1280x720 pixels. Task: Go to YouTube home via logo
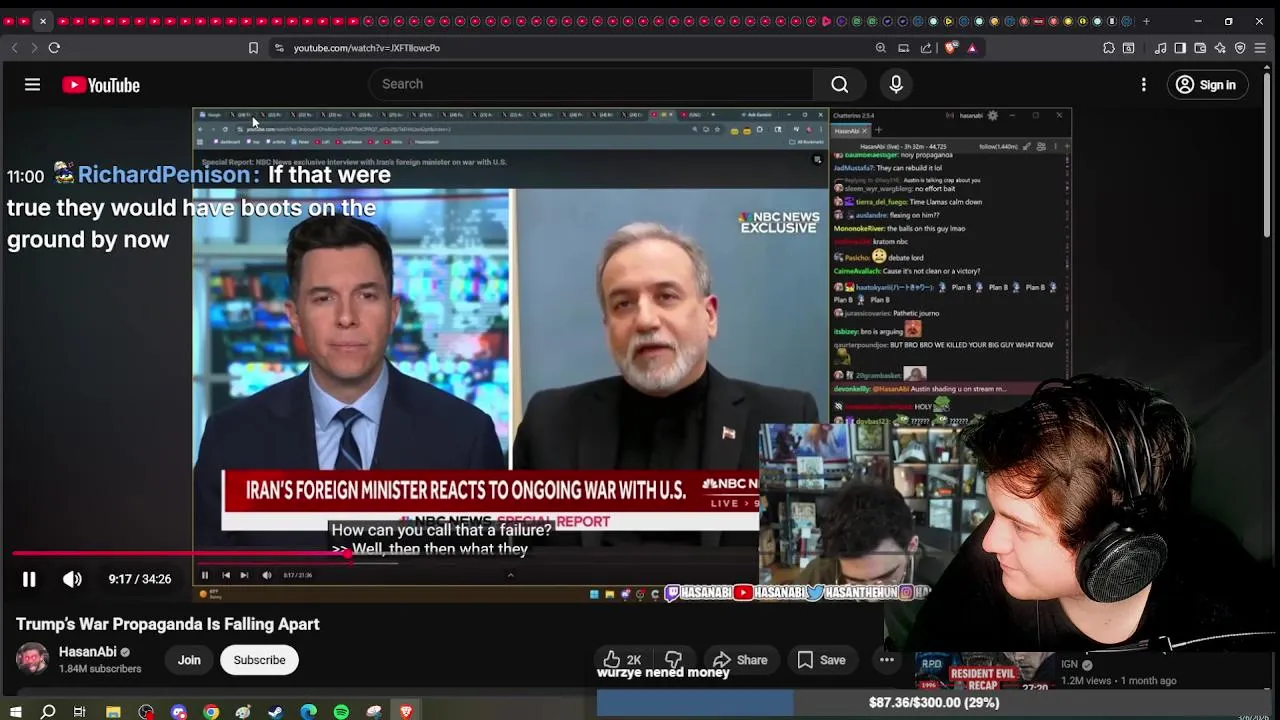click(101, 85)
